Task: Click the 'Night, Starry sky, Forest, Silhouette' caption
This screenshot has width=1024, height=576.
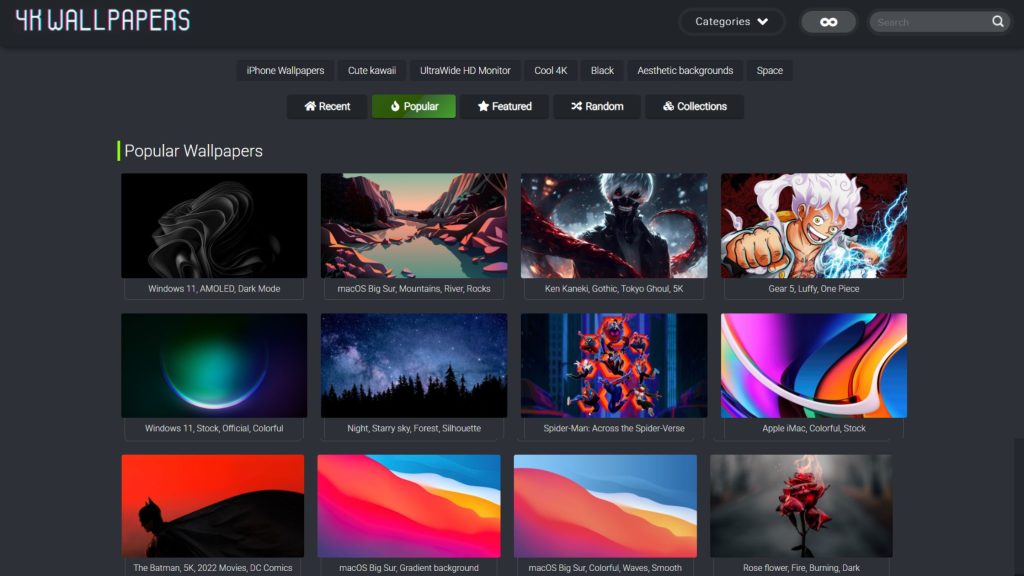Action: coord(414,428)
